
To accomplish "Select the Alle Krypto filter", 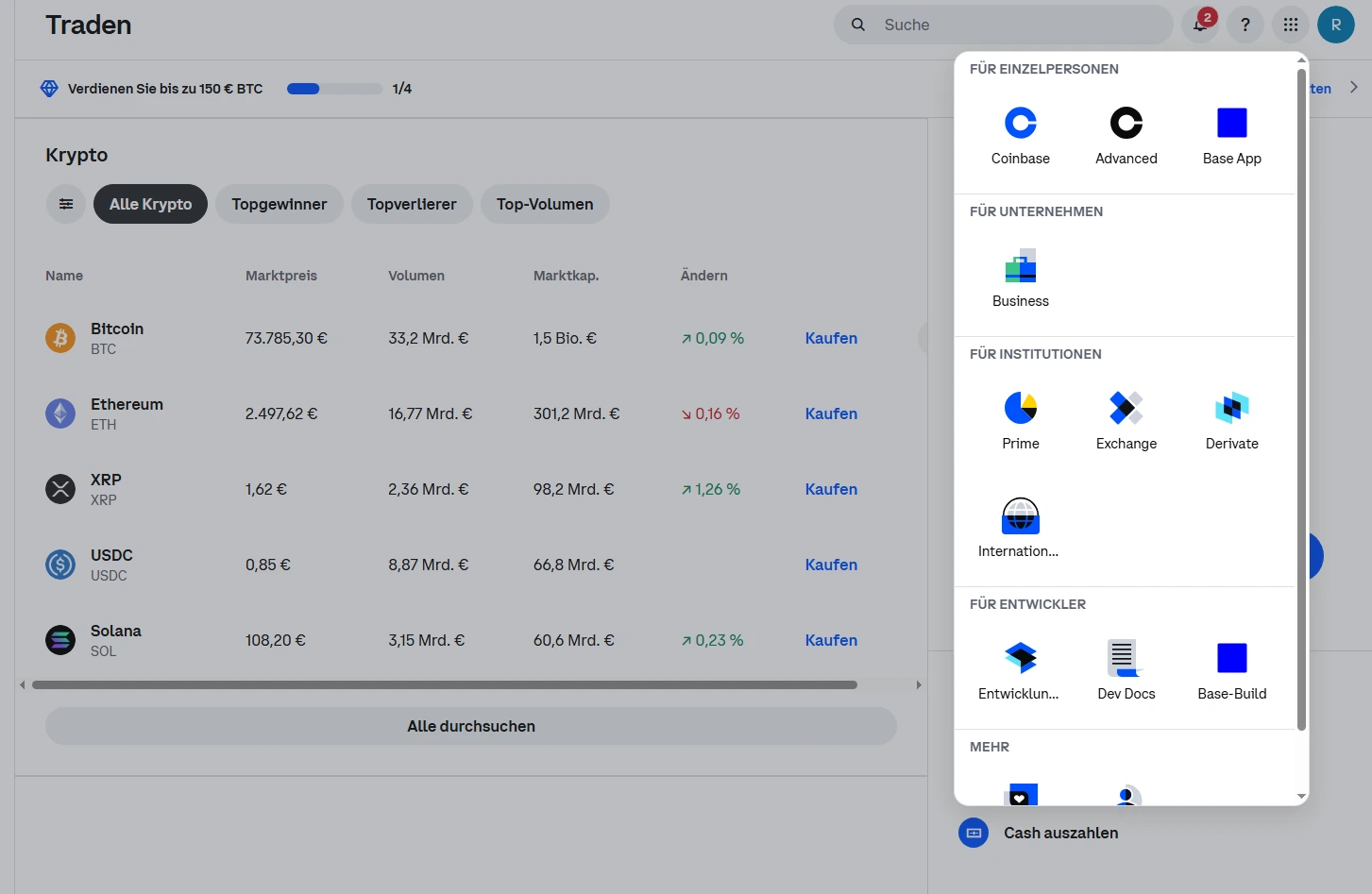I will (x=150, y=204).
